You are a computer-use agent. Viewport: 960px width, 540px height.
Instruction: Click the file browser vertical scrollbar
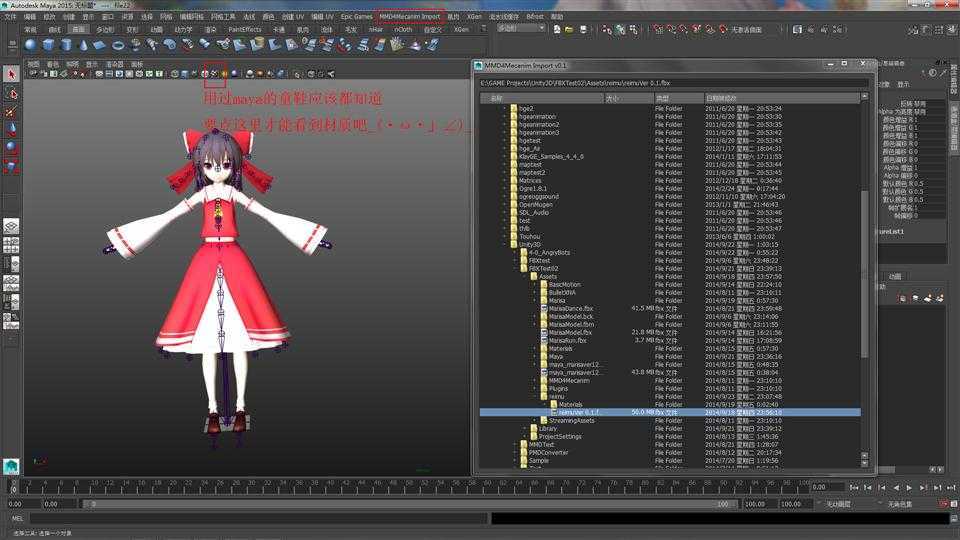pyautogui.click(x=864, y=274)
